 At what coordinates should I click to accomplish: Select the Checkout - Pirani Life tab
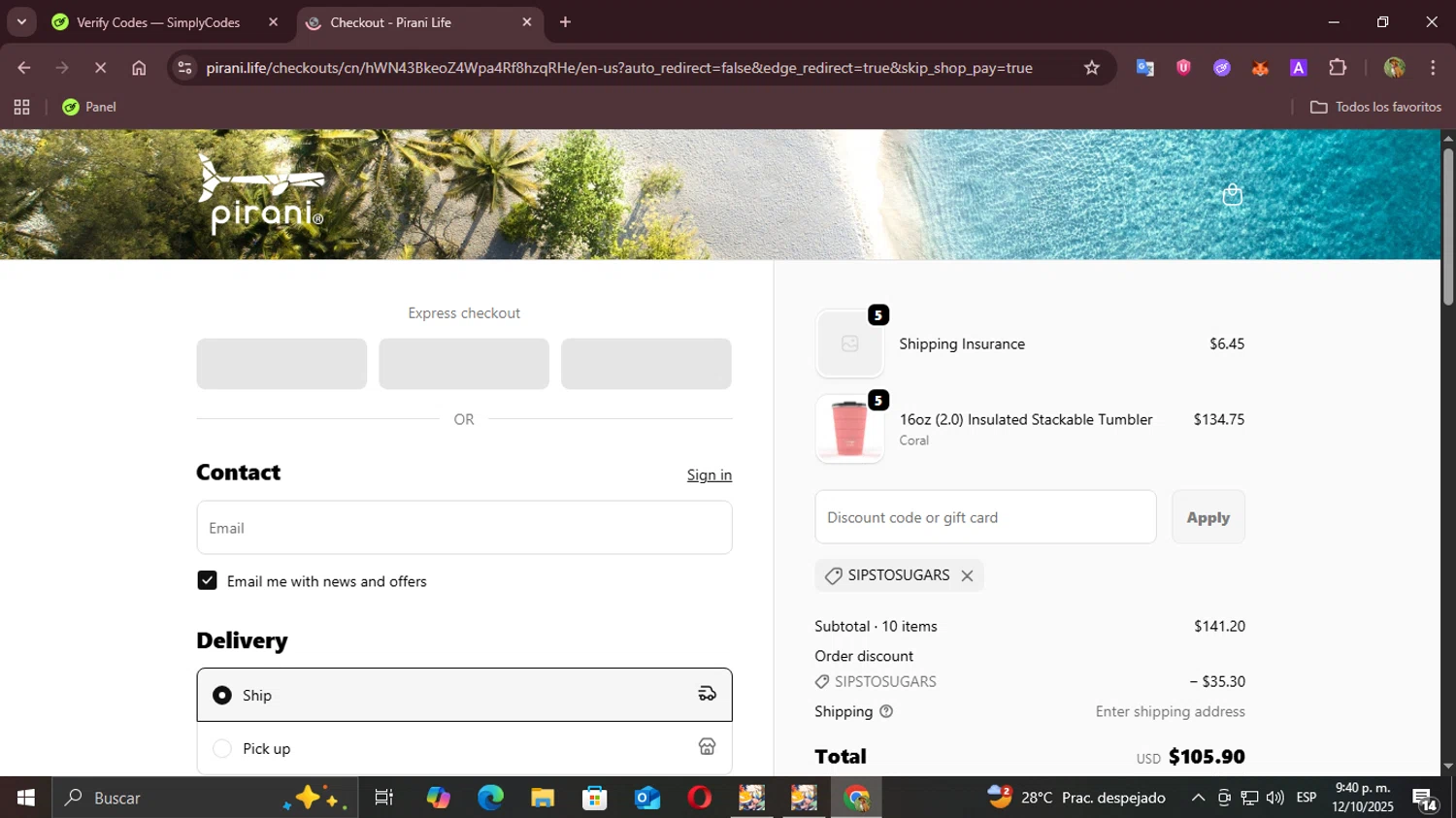tap(390, 22)
